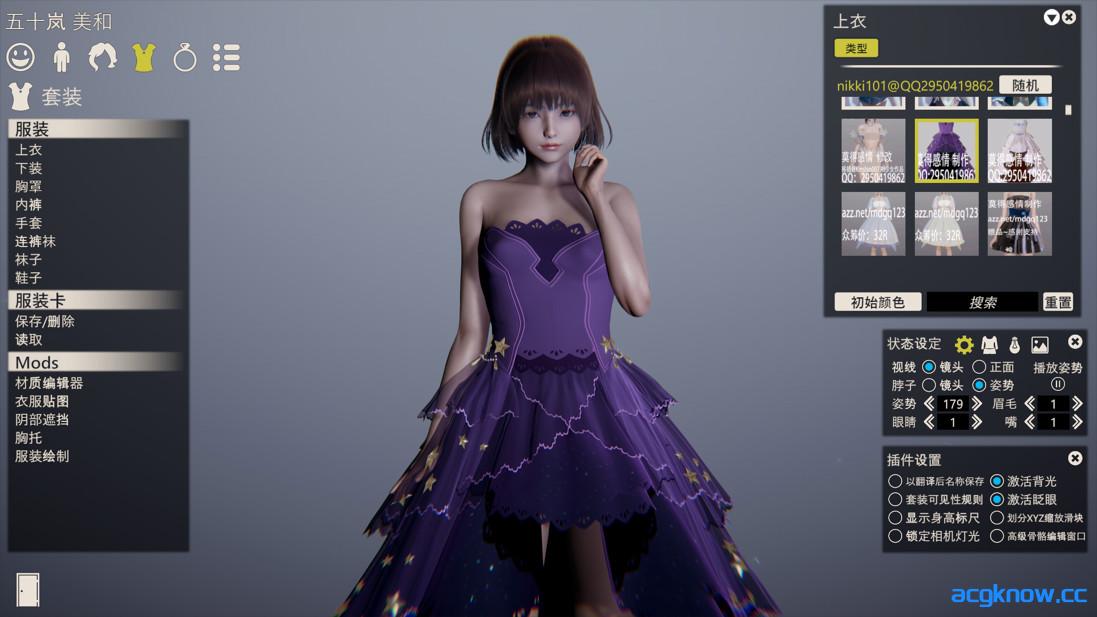The width and height of the screenshot is (1097, 617).
Task: Close the 插件设置 panel
Action: (1075, 458)
